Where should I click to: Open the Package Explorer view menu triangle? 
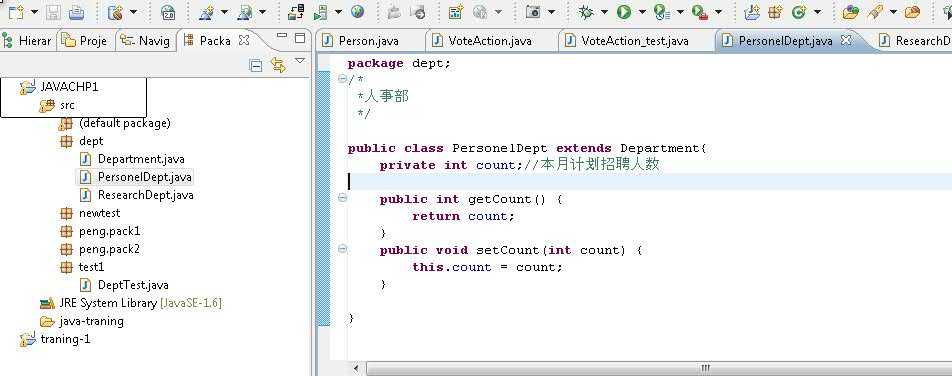[x=300, y=61]
